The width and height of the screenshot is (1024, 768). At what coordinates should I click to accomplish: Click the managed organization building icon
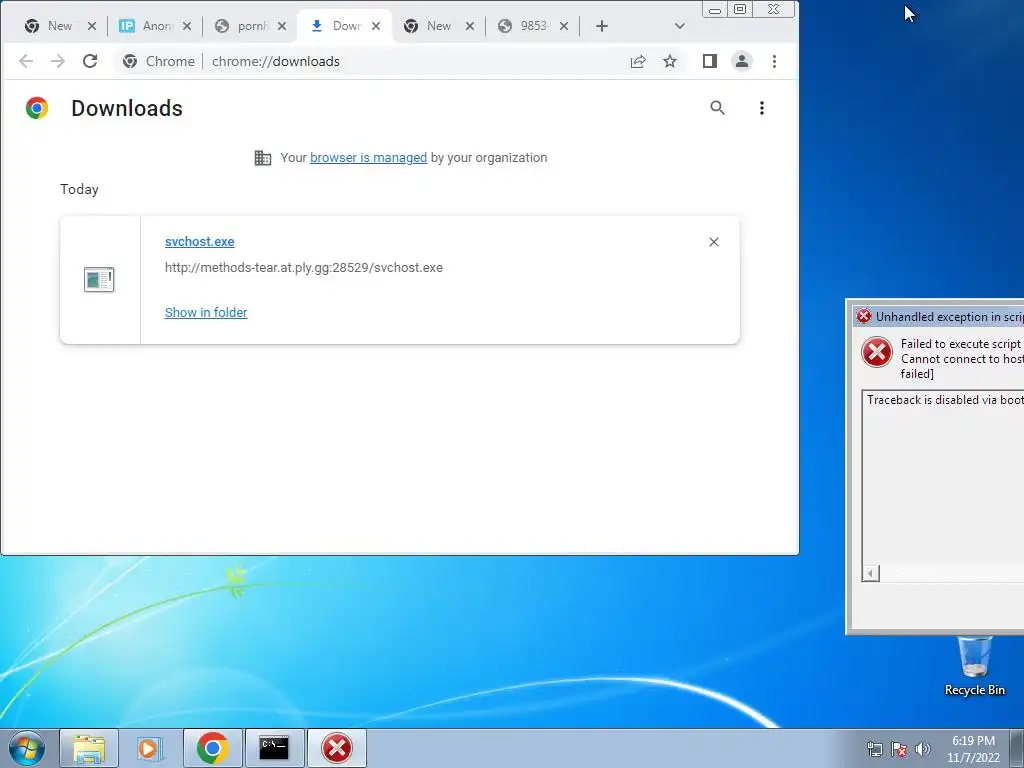coord(263,158)
